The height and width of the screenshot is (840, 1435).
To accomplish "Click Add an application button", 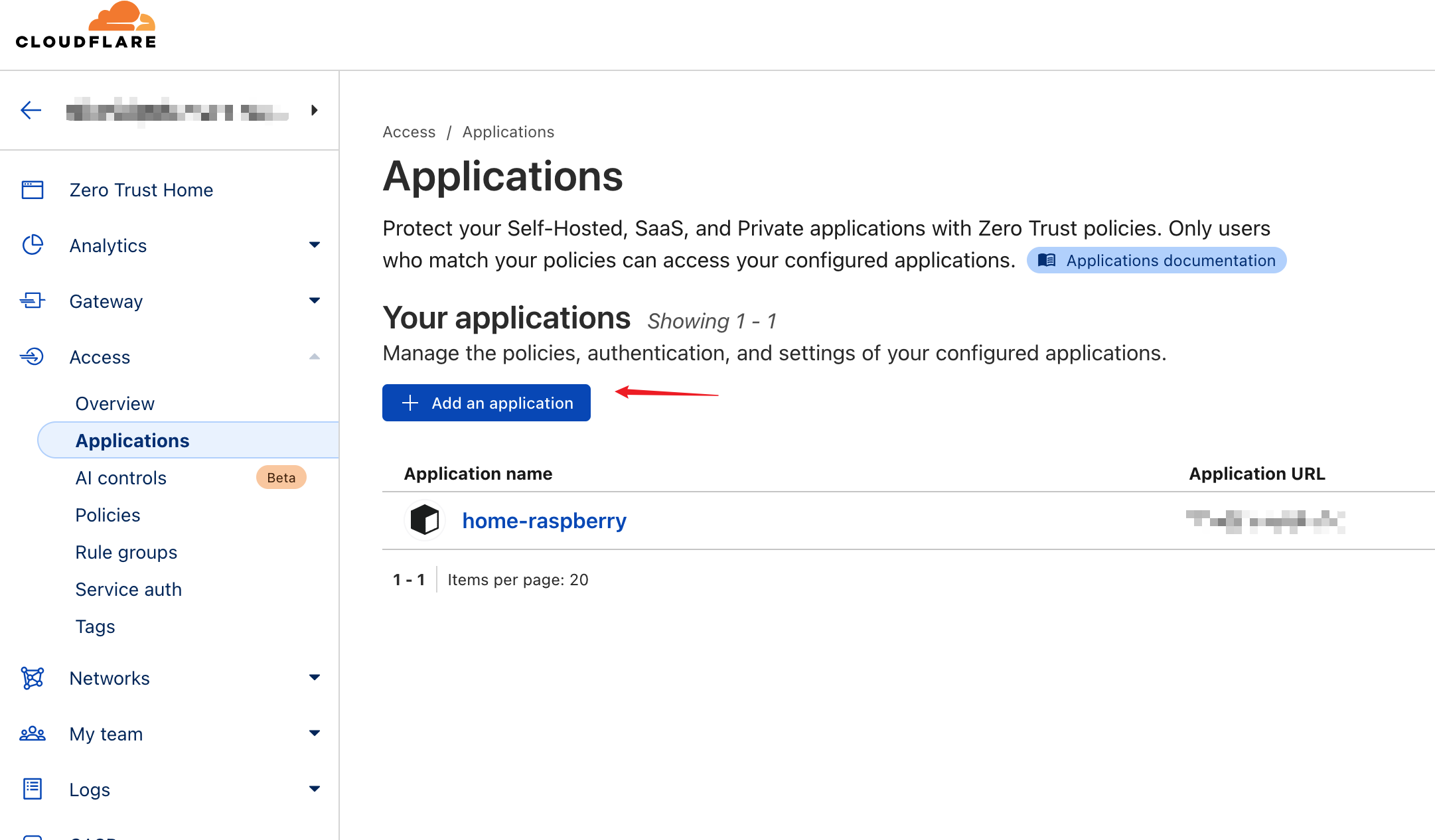I will [x=487, y=403].
